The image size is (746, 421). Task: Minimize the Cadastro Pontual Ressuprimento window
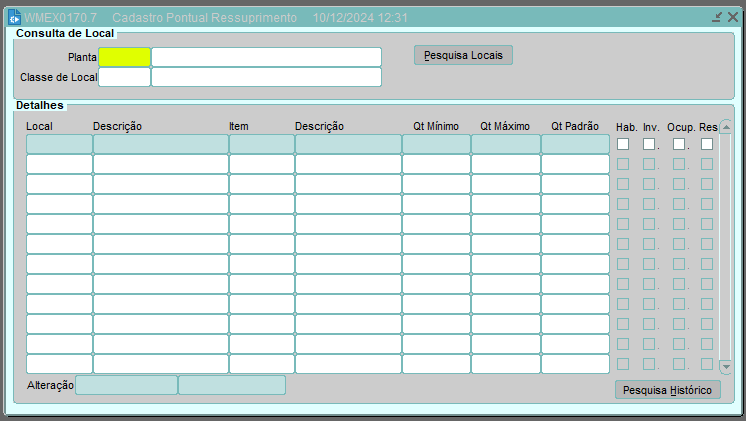tap(717, 18)
